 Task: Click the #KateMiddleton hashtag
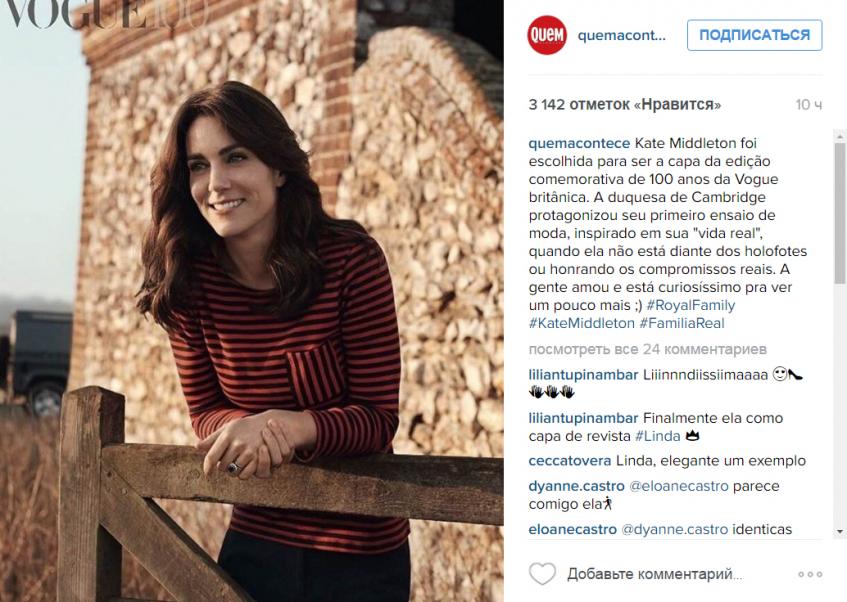582,323
